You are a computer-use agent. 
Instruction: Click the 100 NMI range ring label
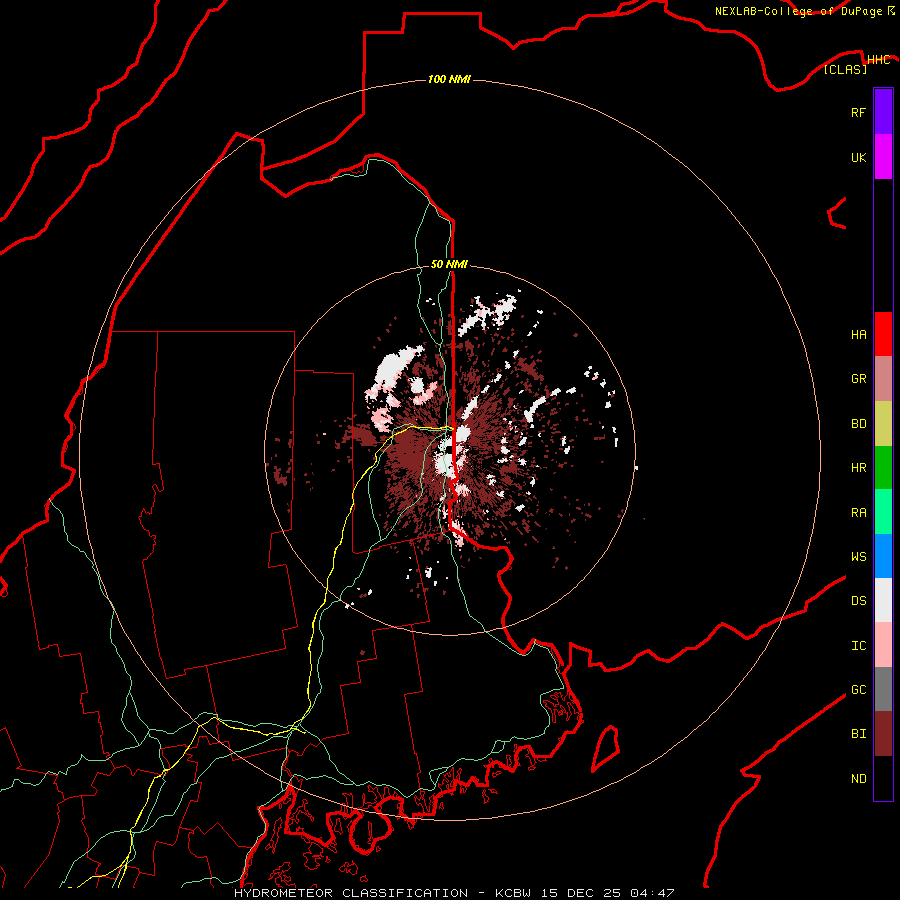449,79
